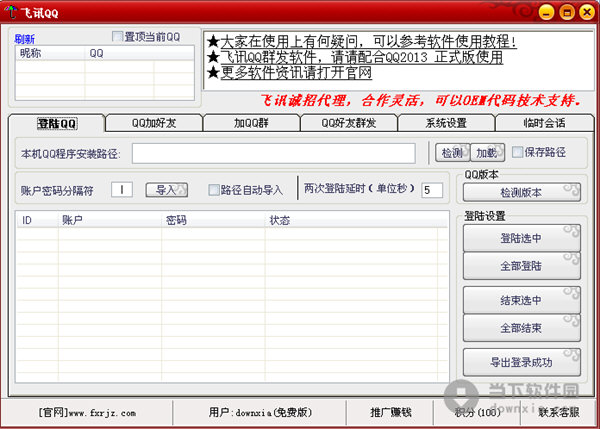Click 导出登录成功 button
This screenshot has height=429, width=600.
[522, 362]
